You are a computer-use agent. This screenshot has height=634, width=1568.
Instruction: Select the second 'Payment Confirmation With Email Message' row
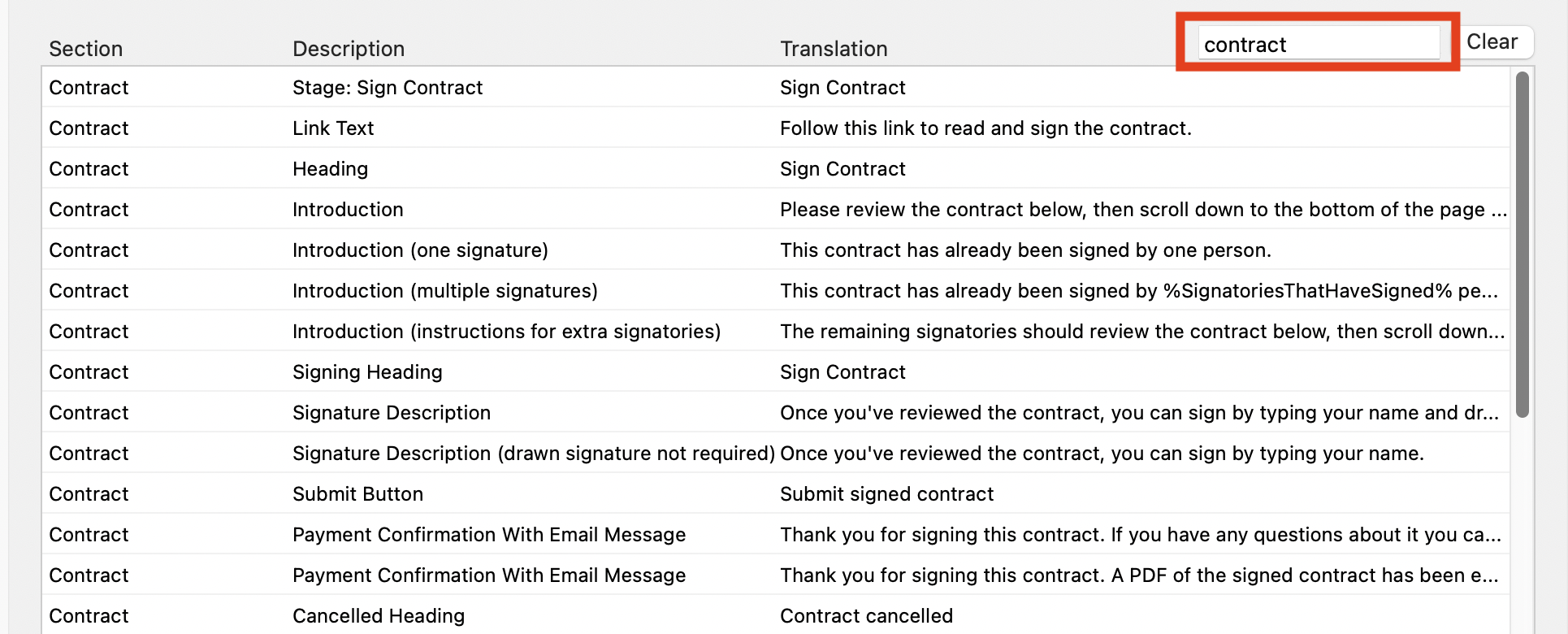tap(487, 575)
